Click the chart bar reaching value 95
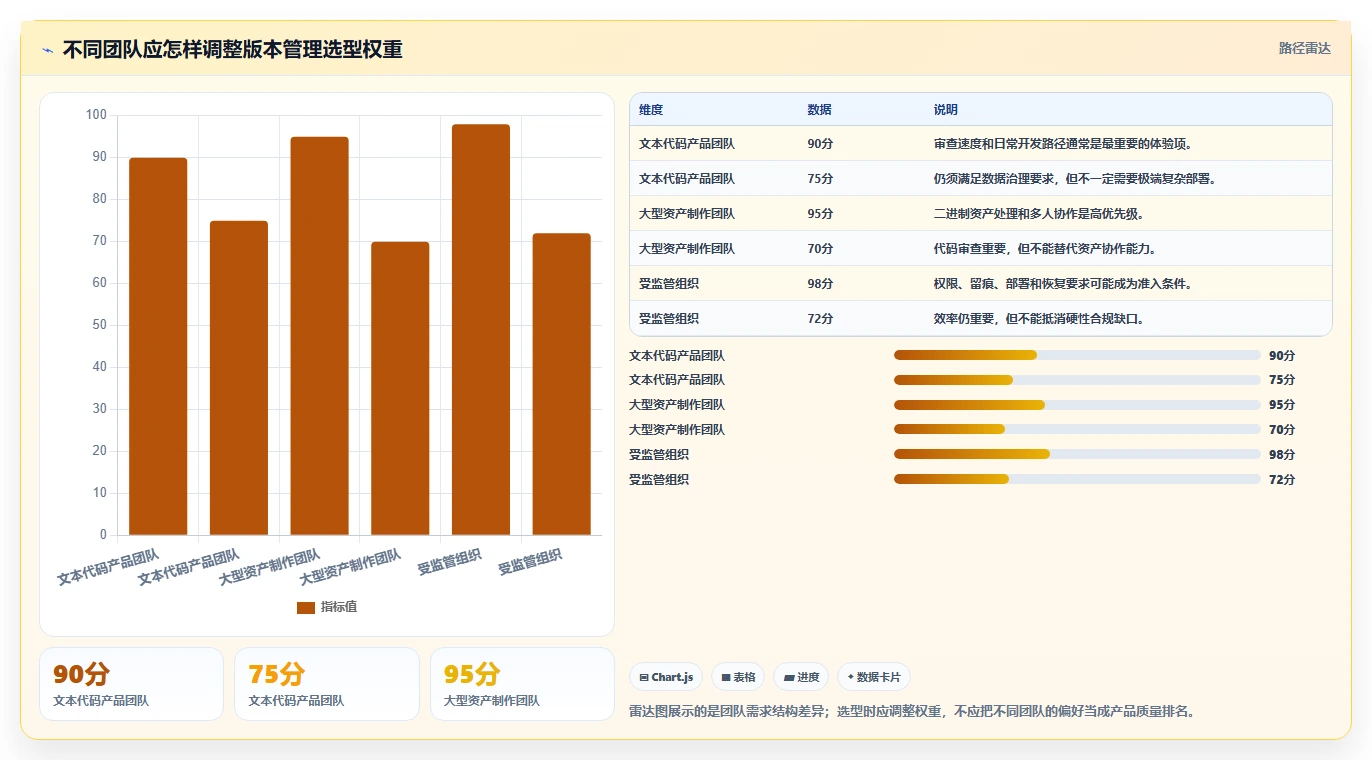1372x760 pixels. tap(320, 336)
